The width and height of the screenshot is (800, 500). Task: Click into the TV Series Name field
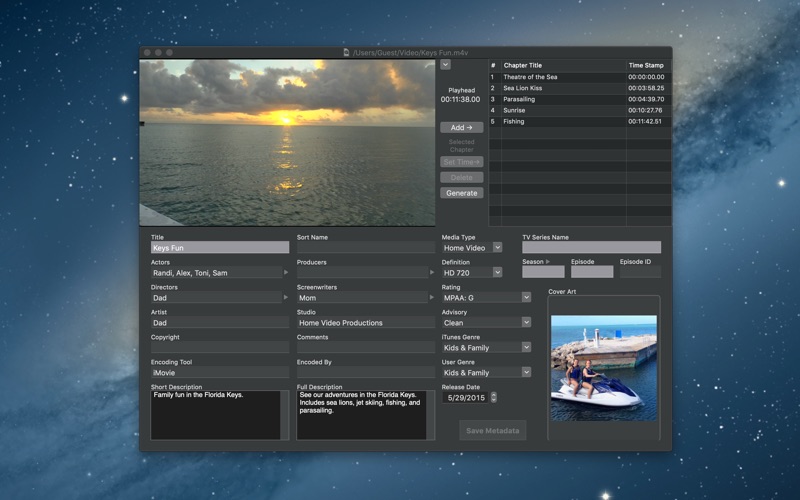coord(591,247)
